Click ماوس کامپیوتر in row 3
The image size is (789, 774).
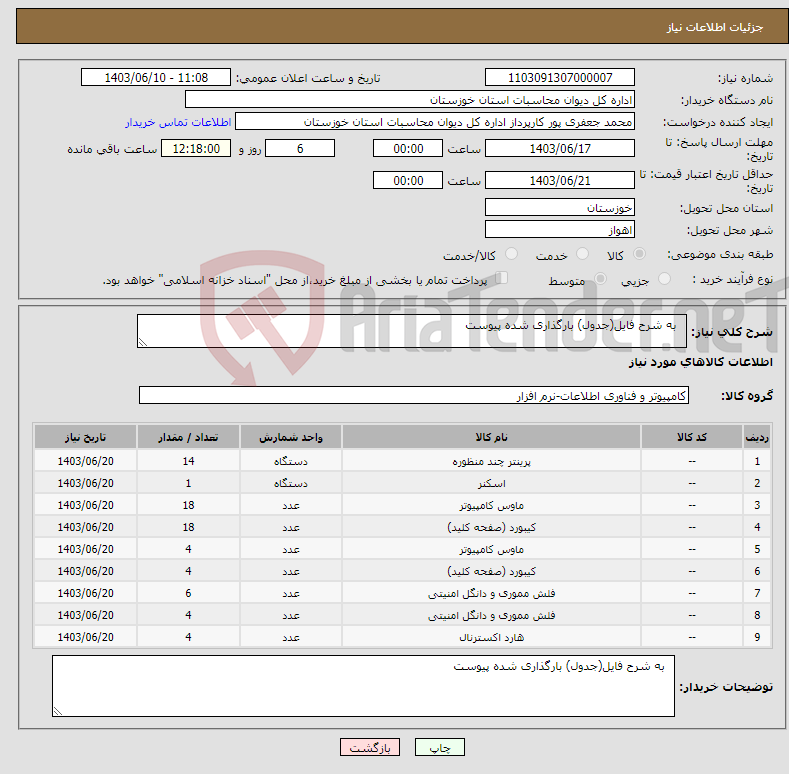pos(491,505)
